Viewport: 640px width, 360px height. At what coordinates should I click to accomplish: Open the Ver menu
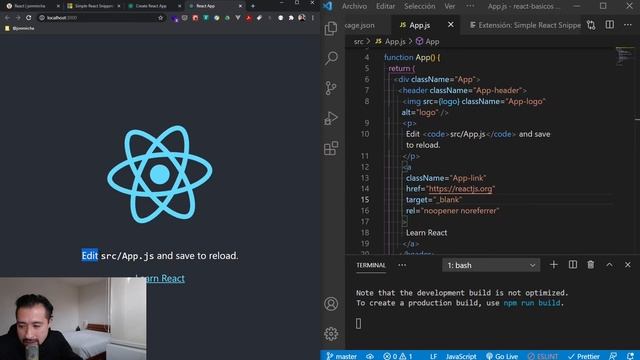pos(449,6)
